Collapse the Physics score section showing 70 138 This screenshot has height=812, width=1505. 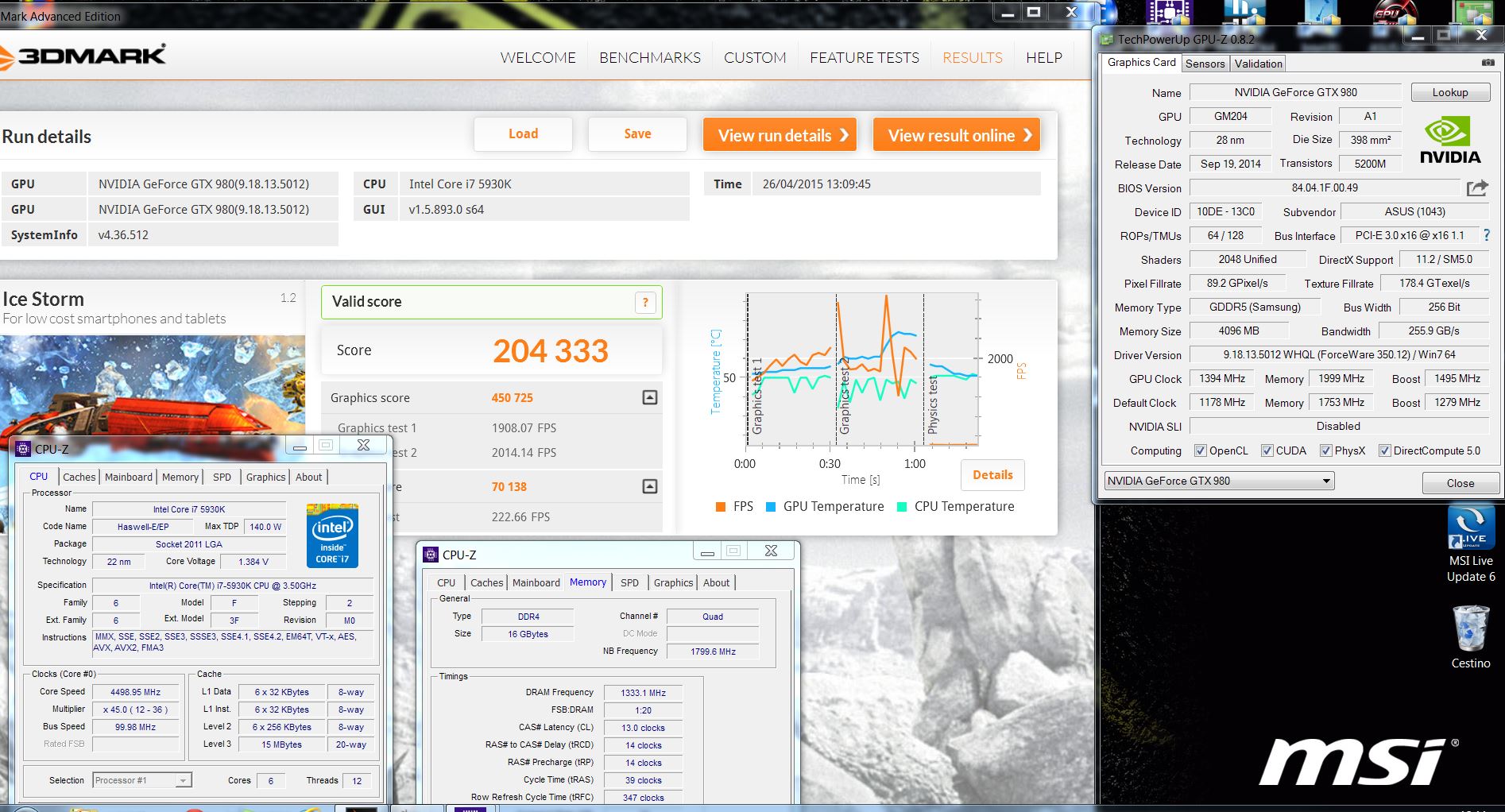coord(650,486)
